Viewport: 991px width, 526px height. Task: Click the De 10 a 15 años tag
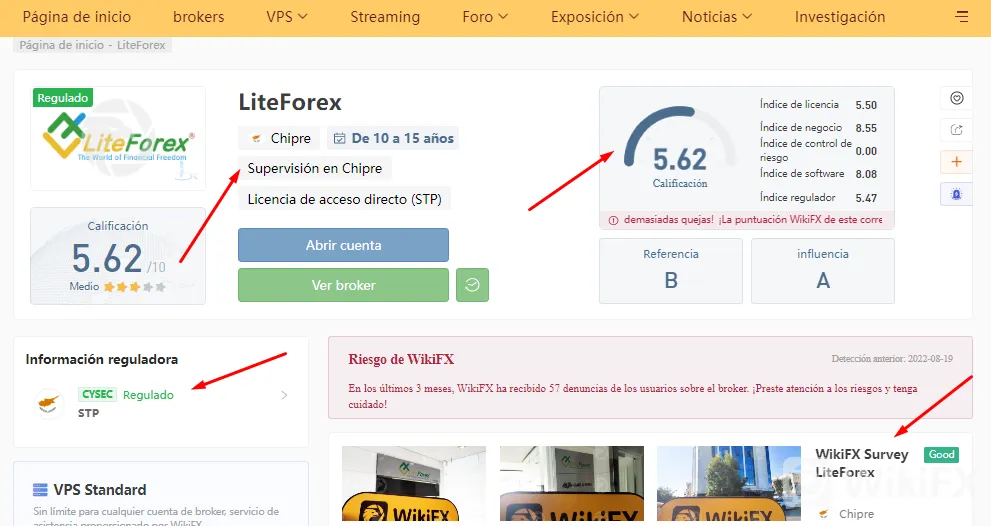(x=393, y=138)
